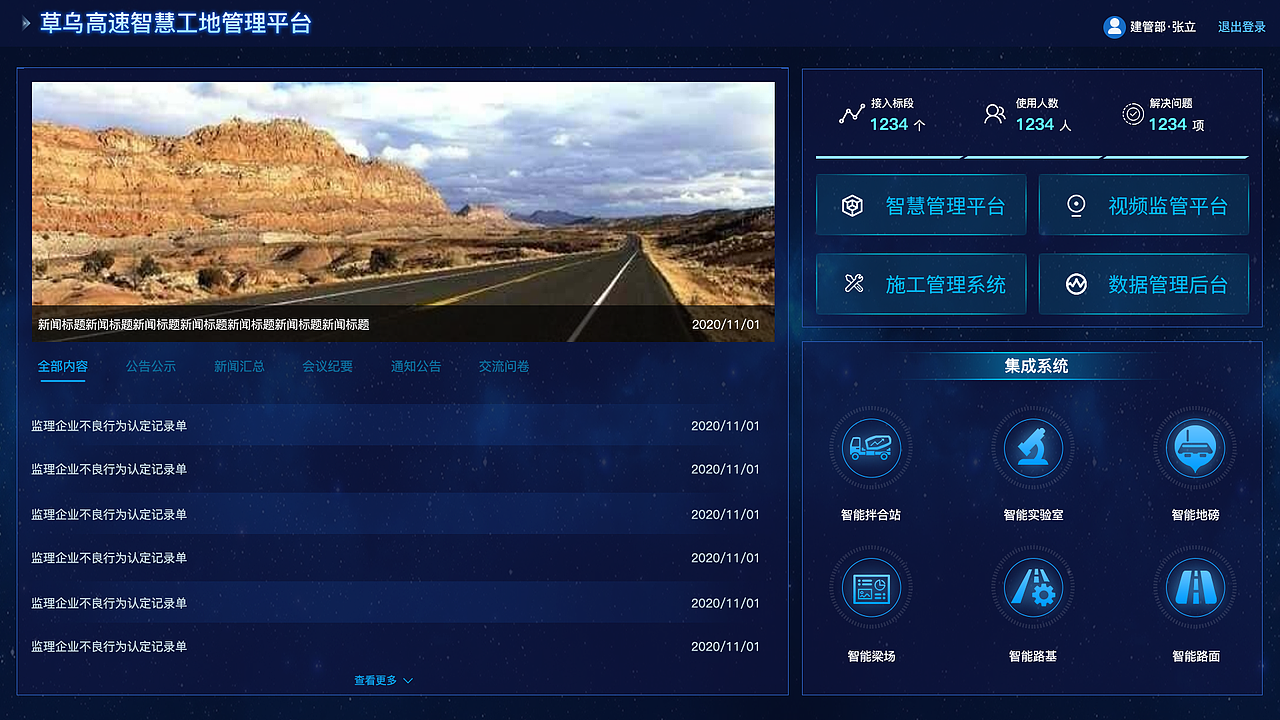Open the 智能实验室 (smart laboratory) icon
The width and height of the screenshot is (1280, 720).
pos(1032,448)
